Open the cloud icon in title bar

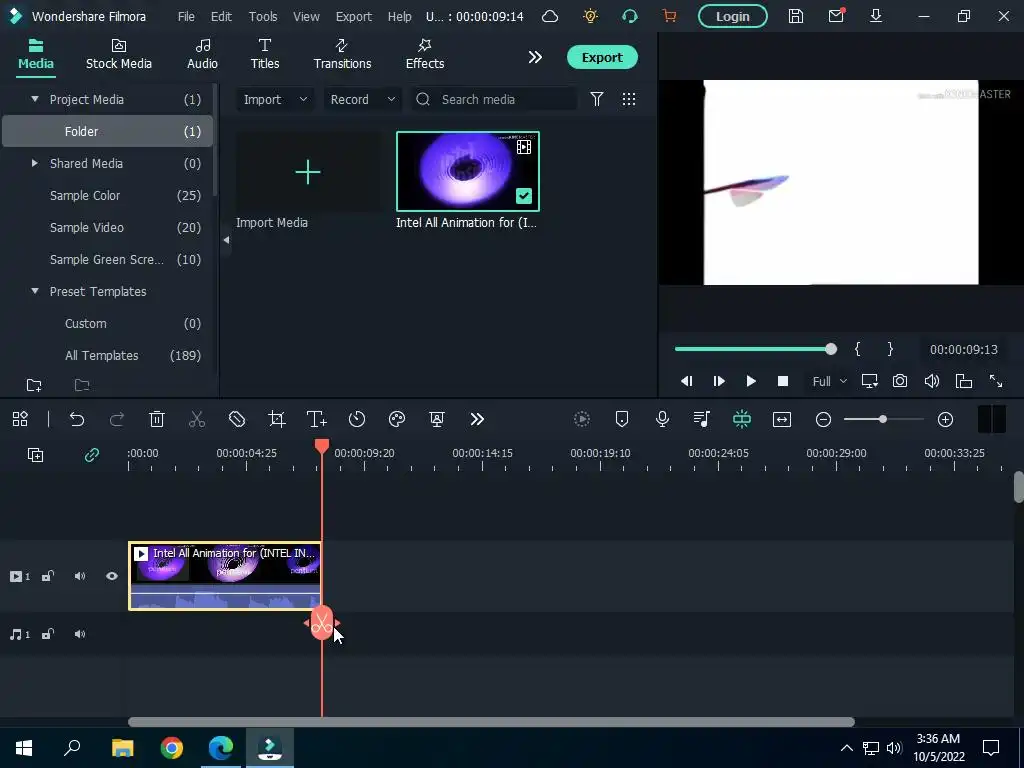click(550, 16)
